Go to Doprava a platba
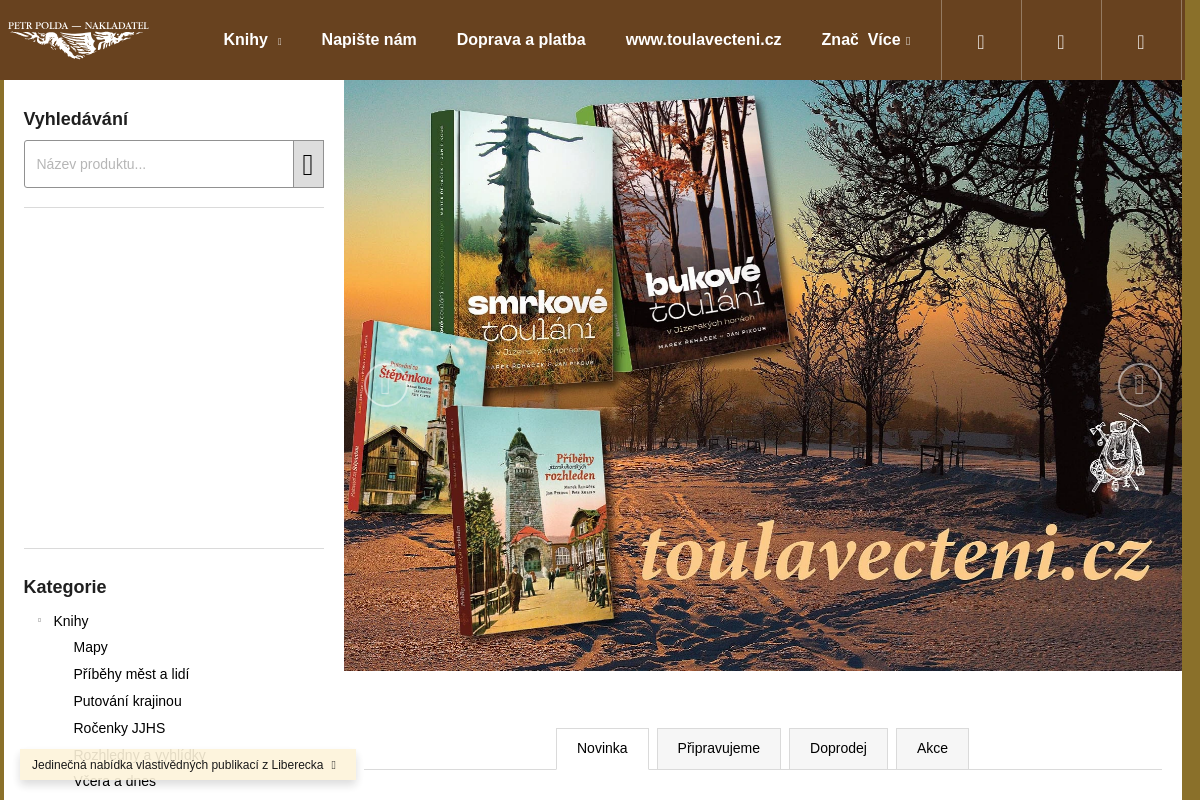 coord(521,40)
